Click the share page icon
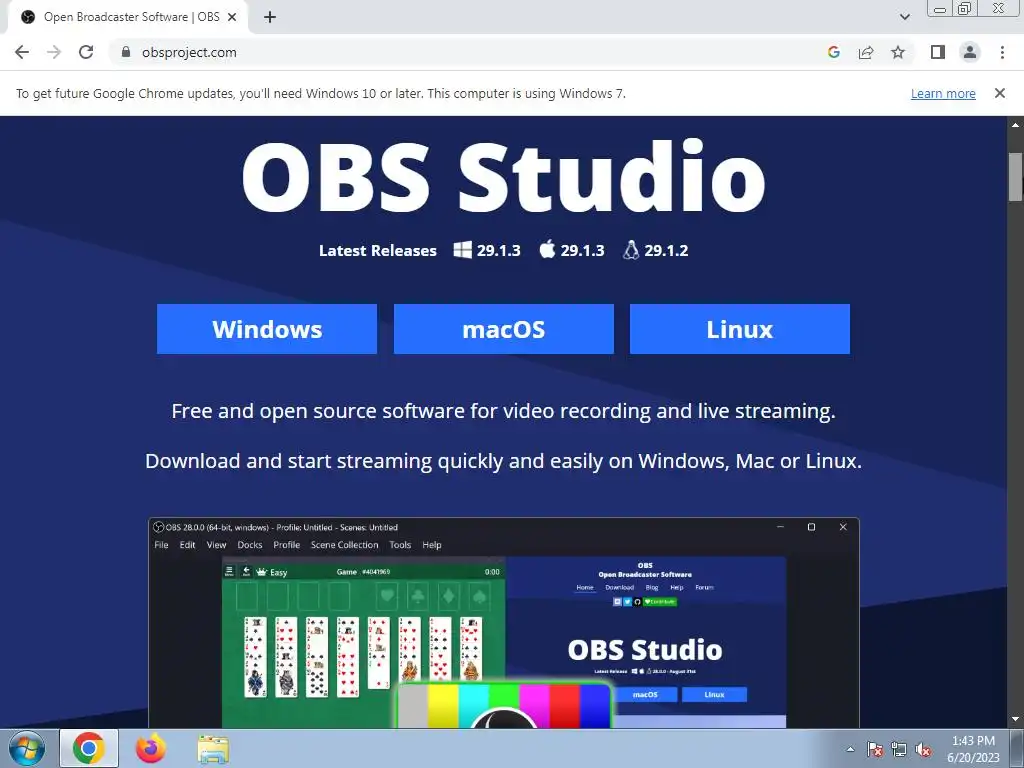Viewport: 1024px width, 768px height. [866, 52]
